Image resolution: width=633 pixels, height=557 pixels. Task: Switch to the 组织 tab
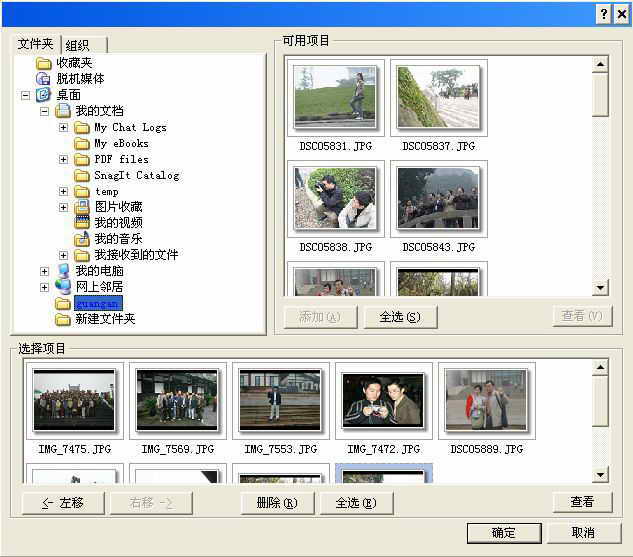pyautogui.click(x=78, y=45)
